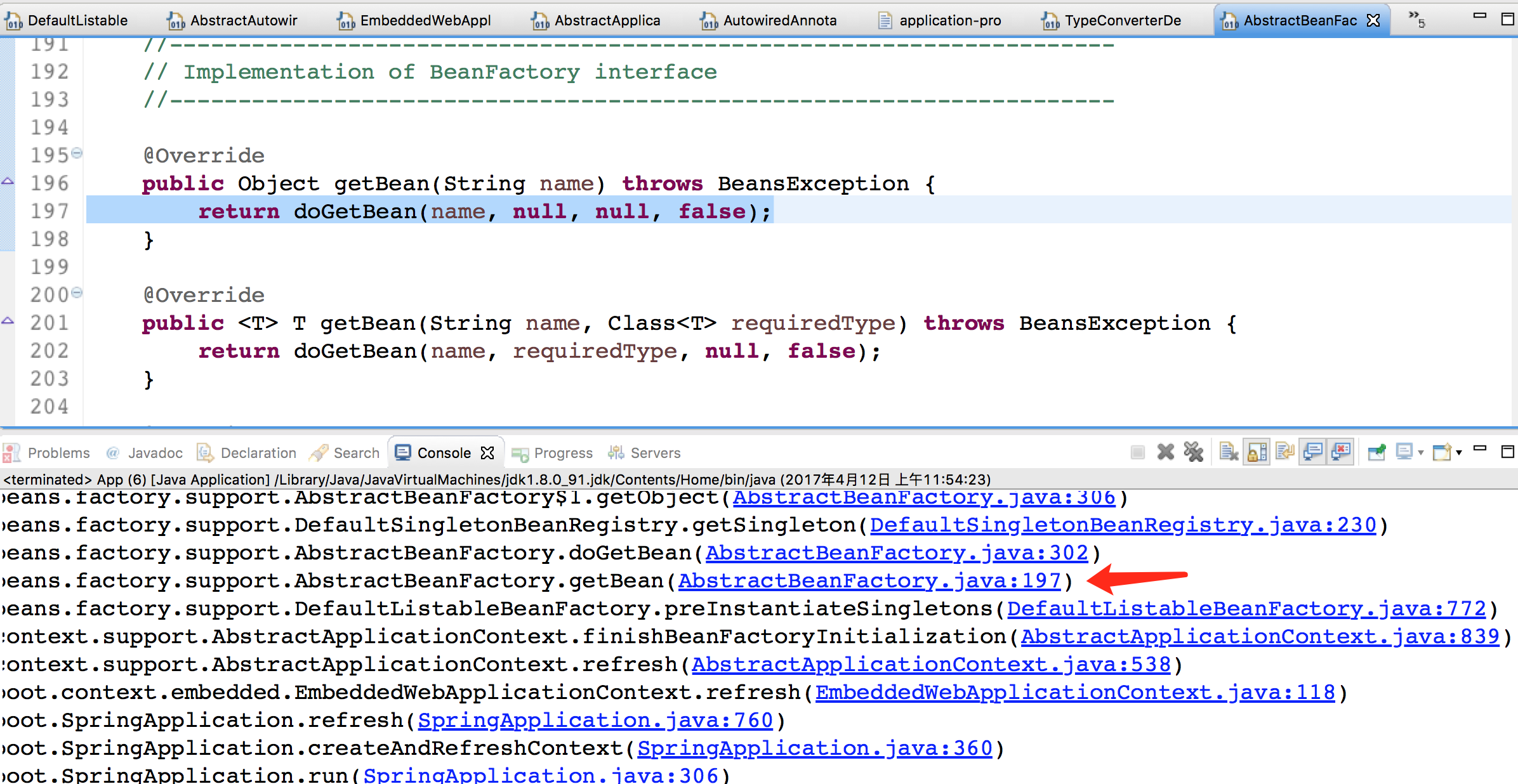This screenshot has height=784, width=1518.
Task: Click override marker beside line 196
Action: pos(8,181)
